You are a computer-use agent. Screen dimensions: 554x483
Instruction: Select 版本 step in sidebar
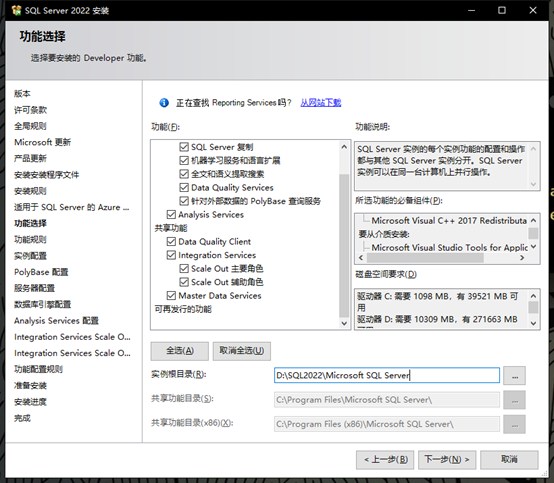(x=22, y=94)
